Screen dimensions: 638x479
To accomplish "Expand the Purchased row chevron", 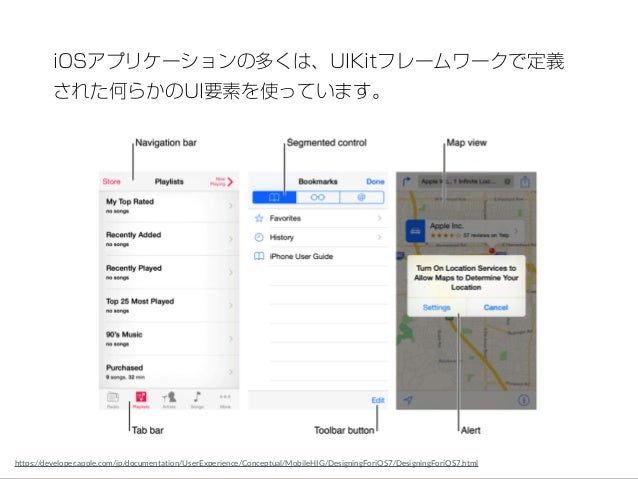I will (231, 372).
